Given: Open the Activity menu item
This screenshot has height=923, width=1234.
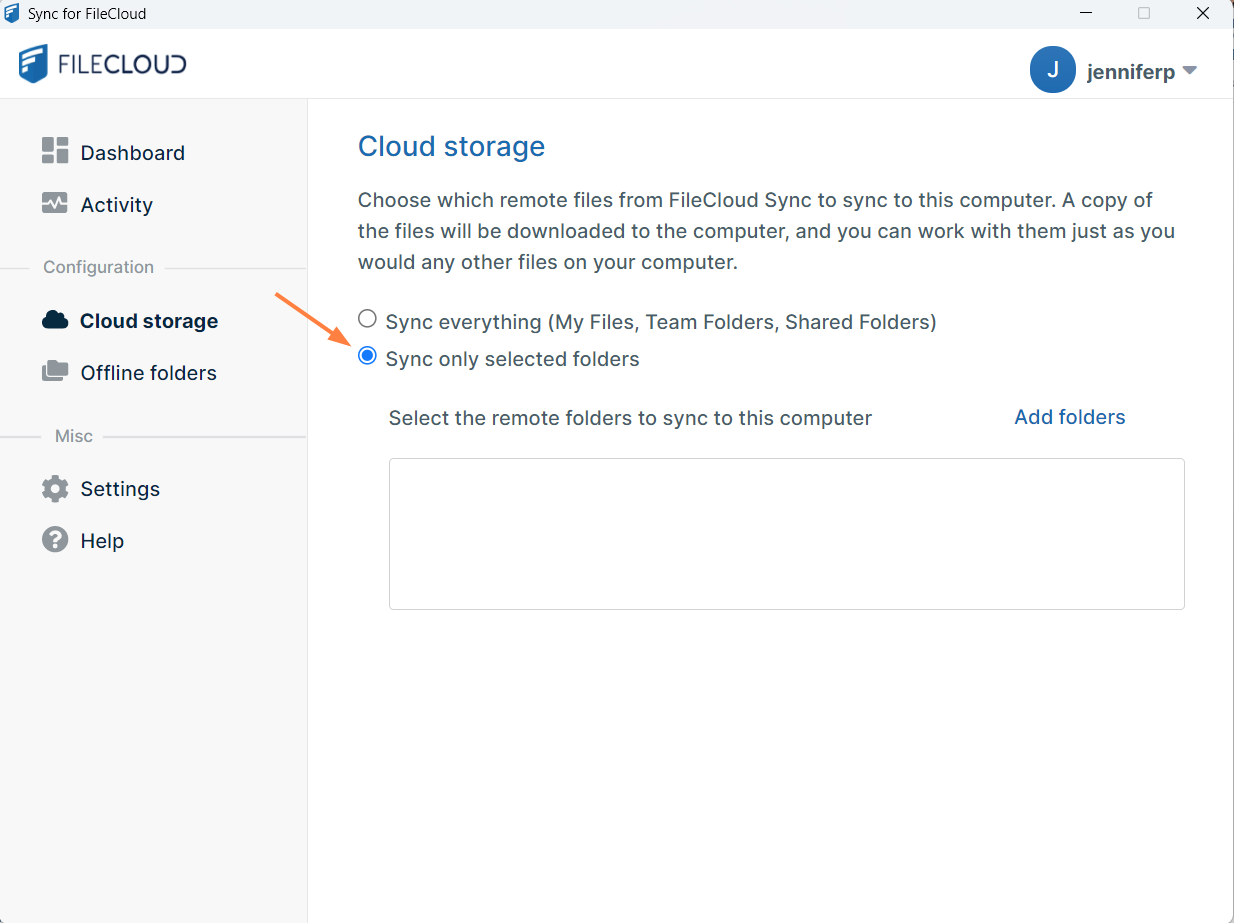Looking at the screenshot, I should click(x=116, y=205).
